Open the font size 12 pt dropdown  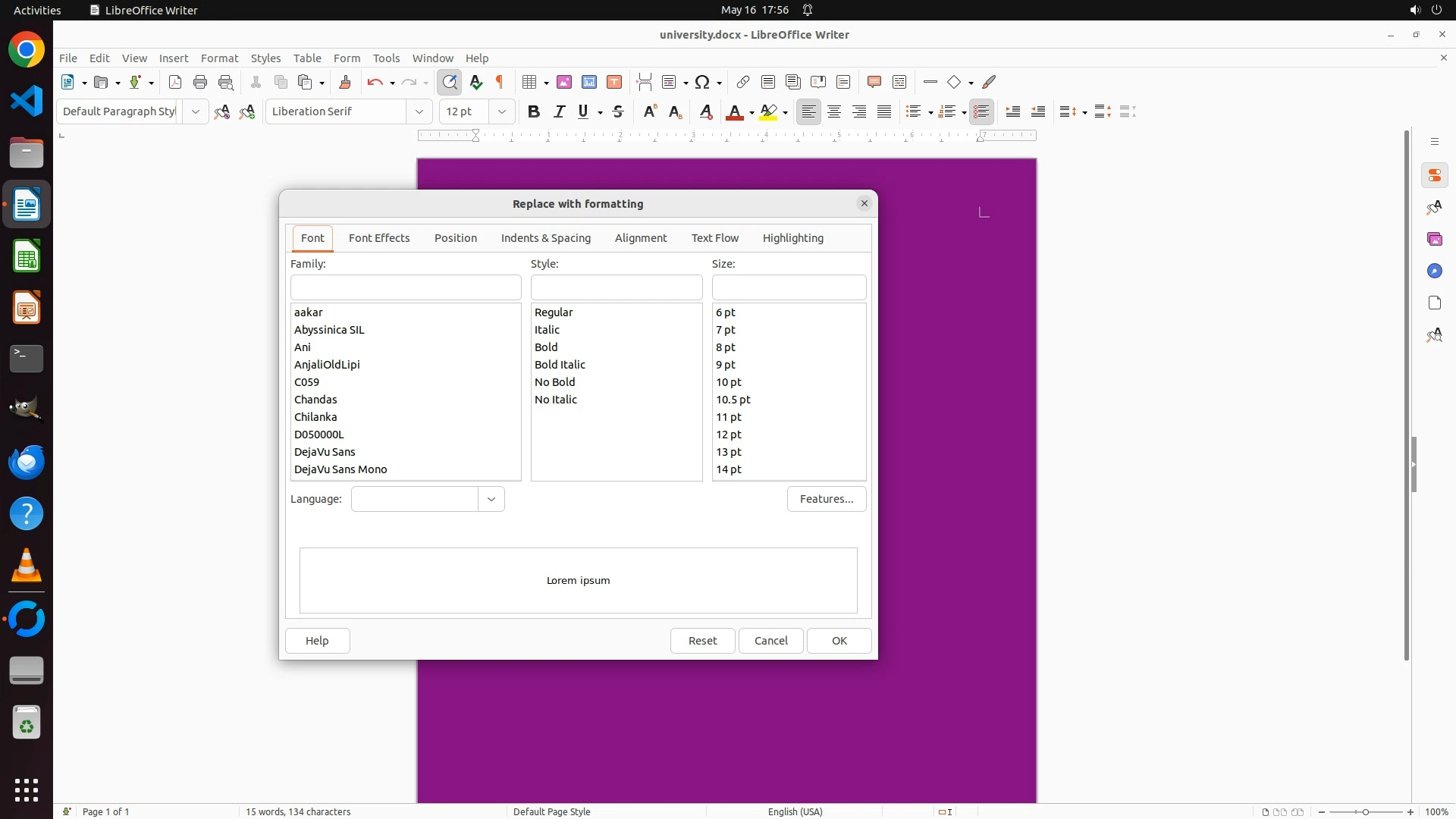[502, 111]
